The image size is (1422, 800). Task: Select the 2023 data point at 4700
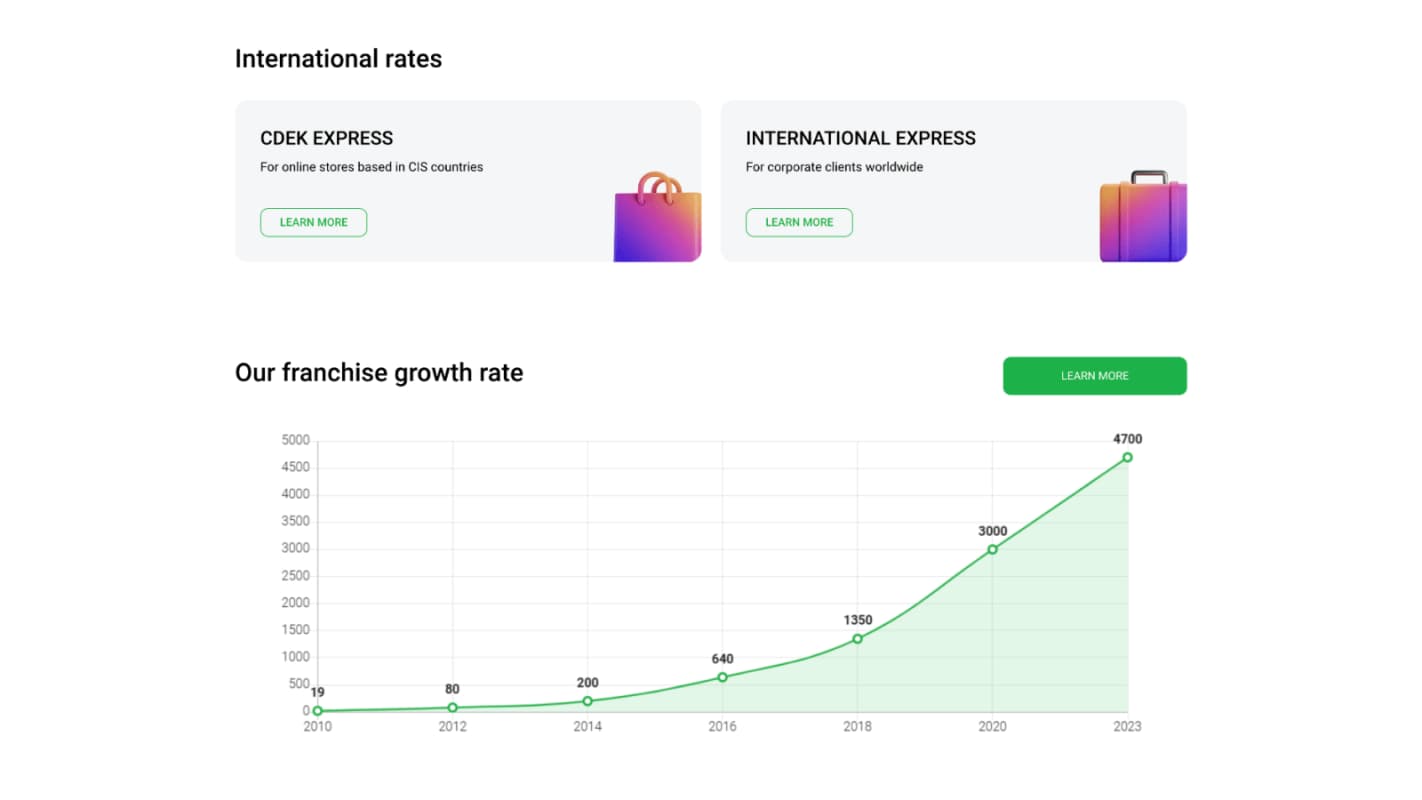tap(1127, 457)
